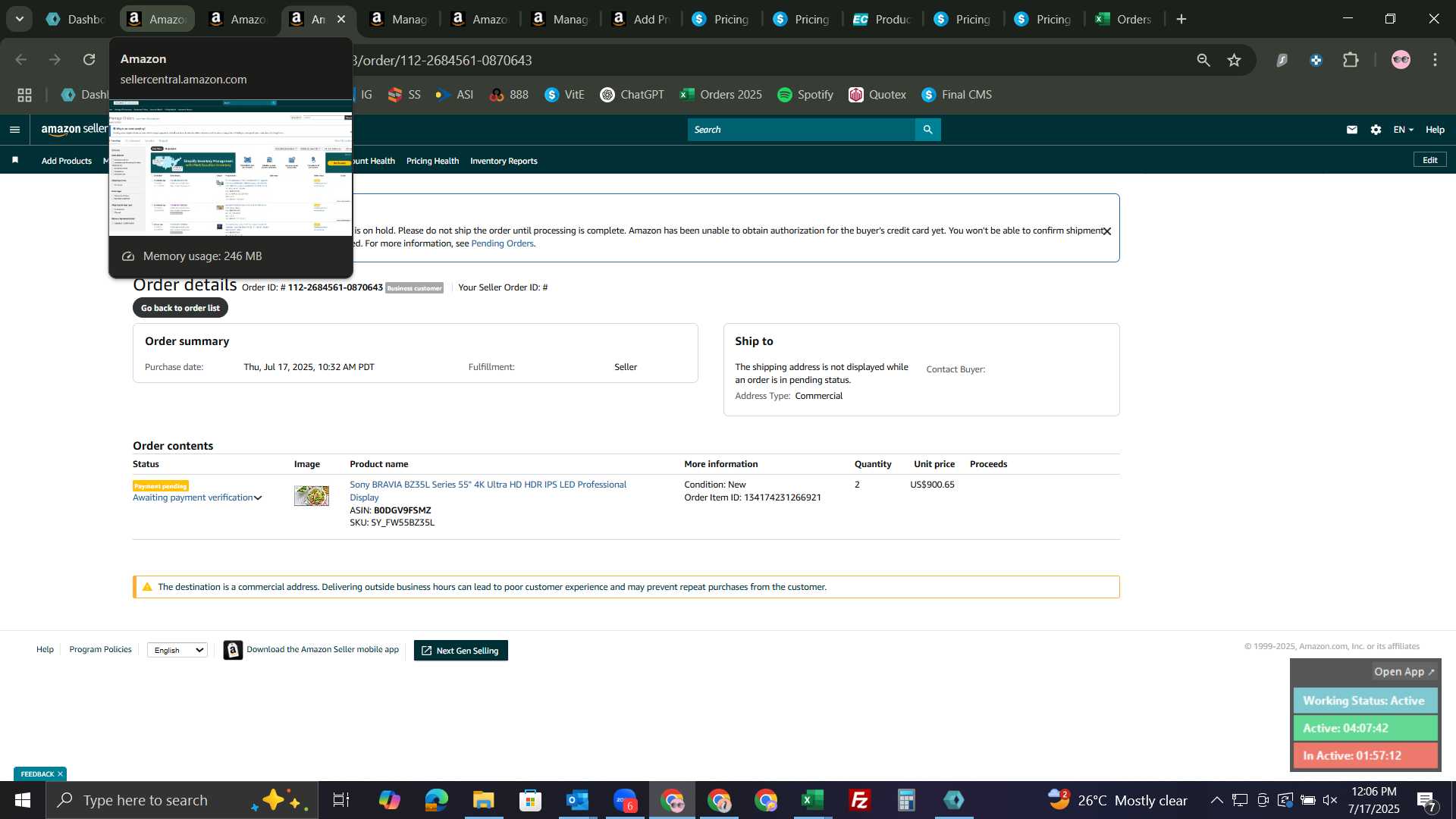Expand Awaiting payment verification status
The width and height of the screenshot is (1456, 819).
click(197, 497)
